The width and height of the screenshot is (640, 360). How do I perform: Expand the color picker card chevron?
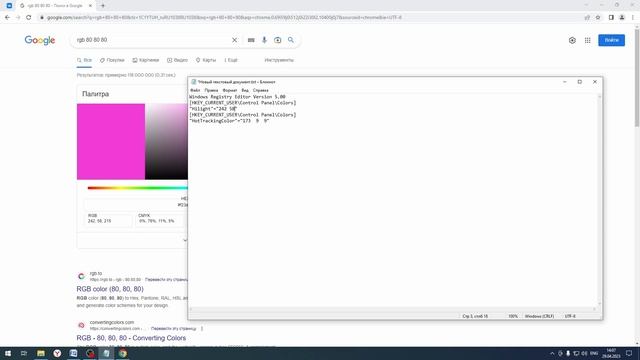(x=185, y=240)
